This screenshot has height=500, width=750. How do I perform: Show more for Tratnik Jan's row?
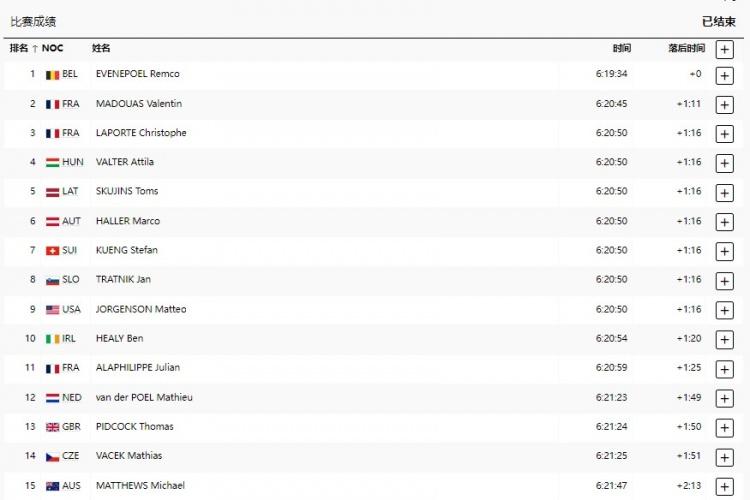point(724,280)
